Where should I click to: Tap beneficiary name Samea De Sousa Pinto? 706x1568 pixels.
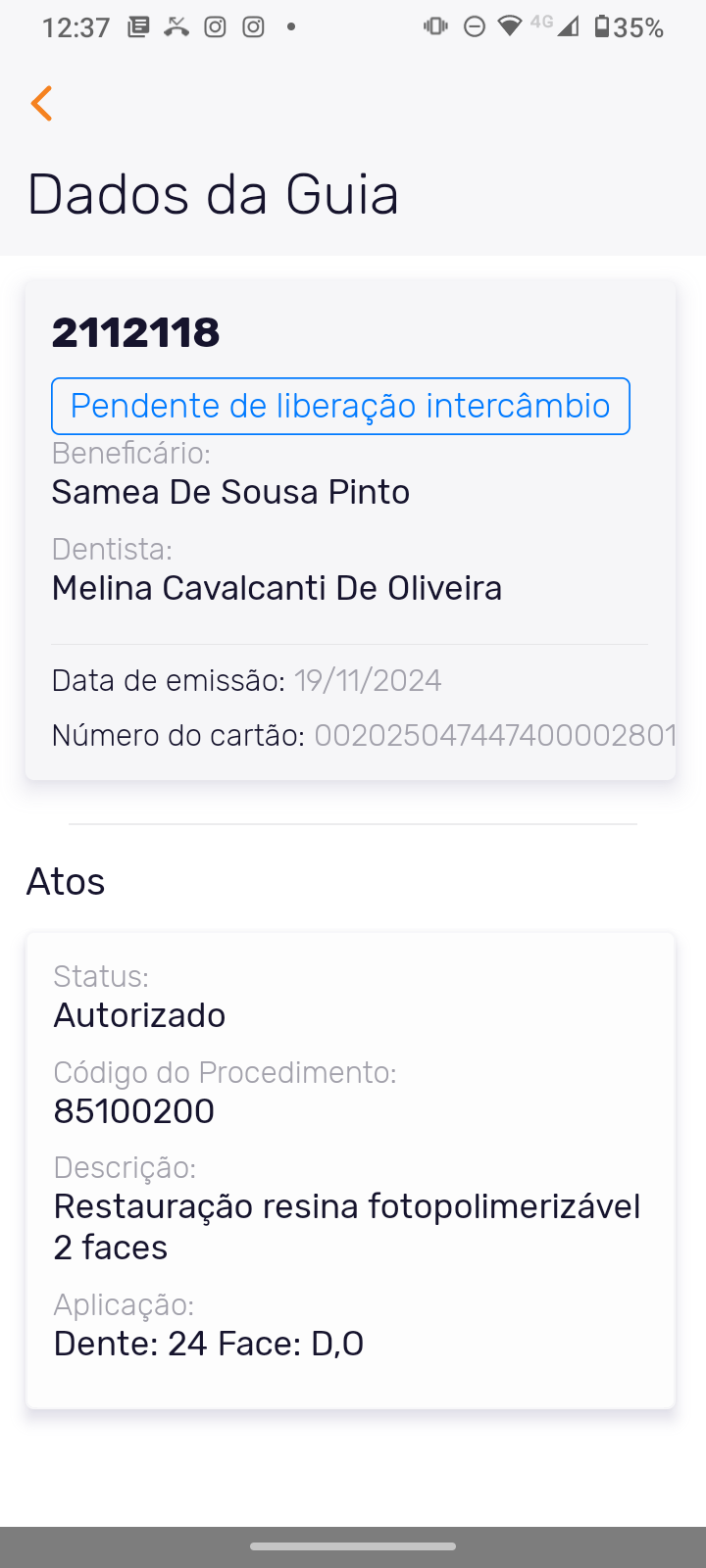pyautogui.click(x=230, y=492)
